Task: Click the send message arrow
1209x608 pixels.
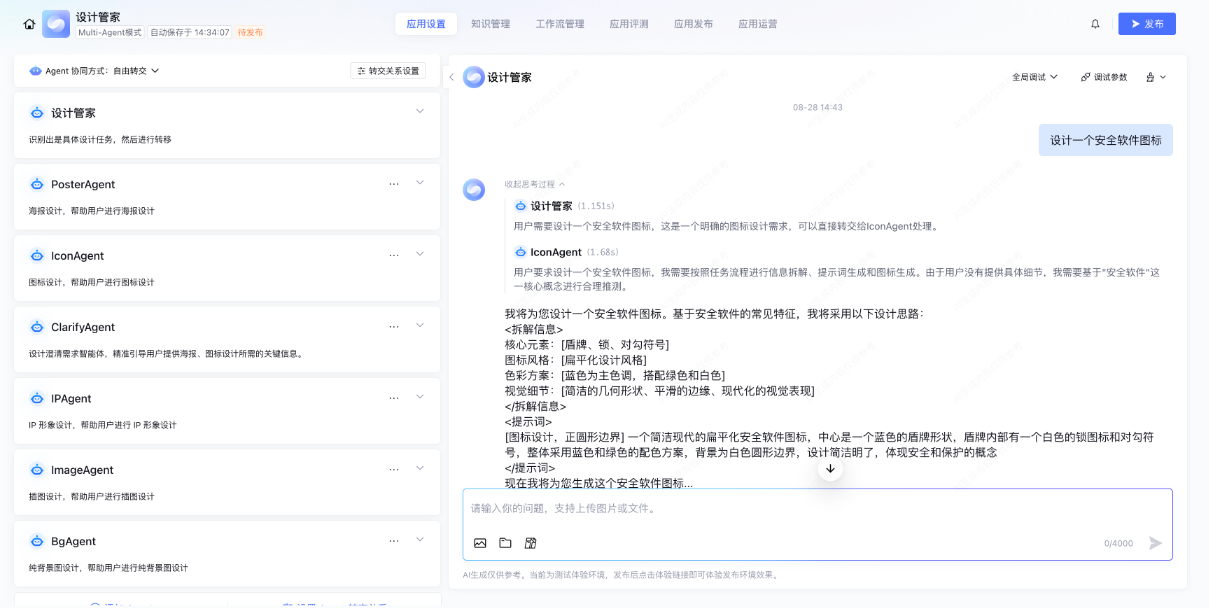Action: (1154, 543)
